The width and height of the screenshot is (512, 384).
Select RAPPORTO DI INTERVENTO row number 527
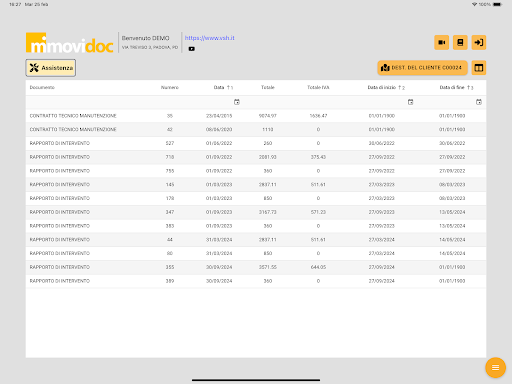pos(256,143)
